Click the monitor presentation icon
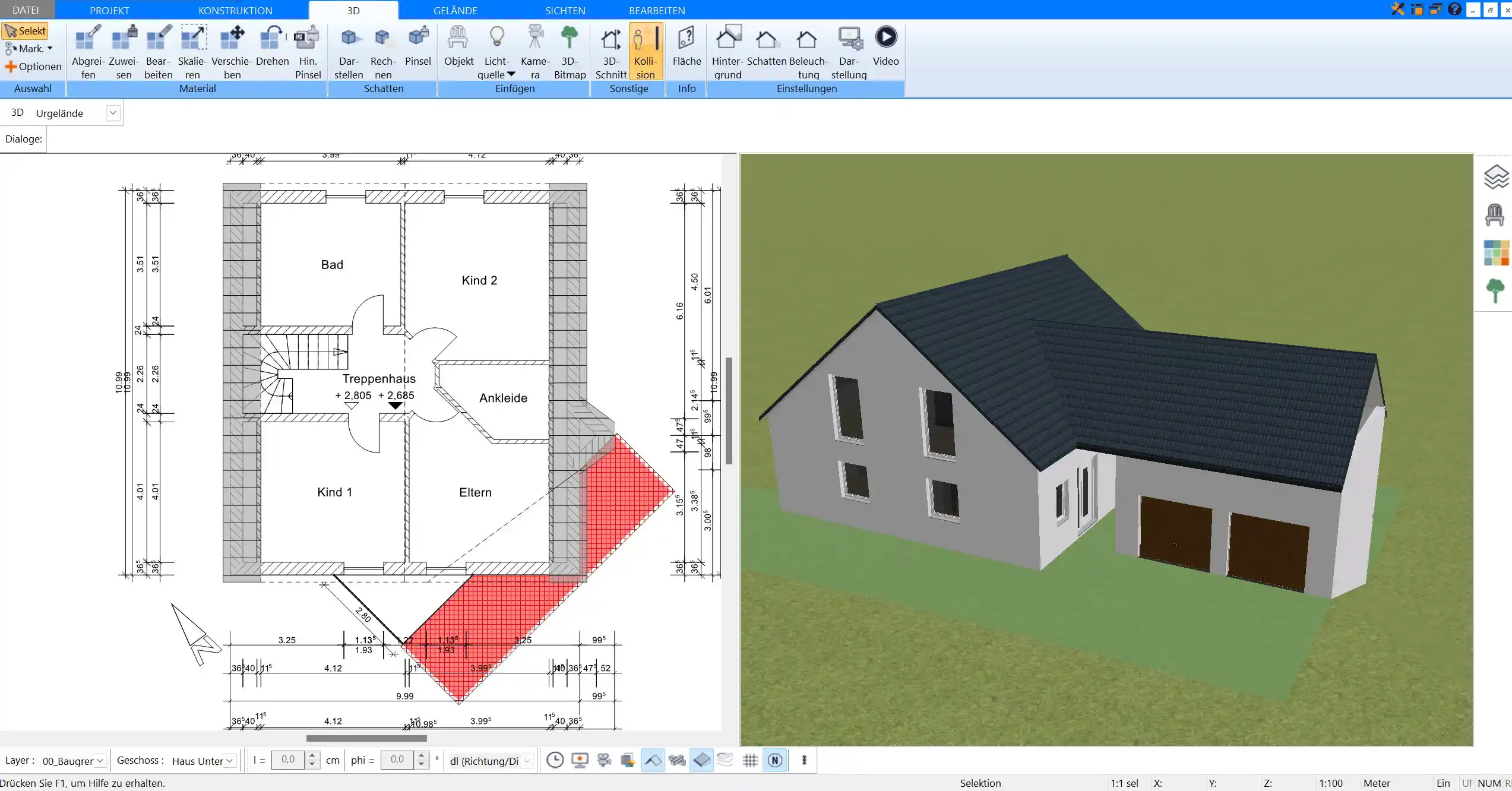The image size is (1512, 791). pos(580,760)
